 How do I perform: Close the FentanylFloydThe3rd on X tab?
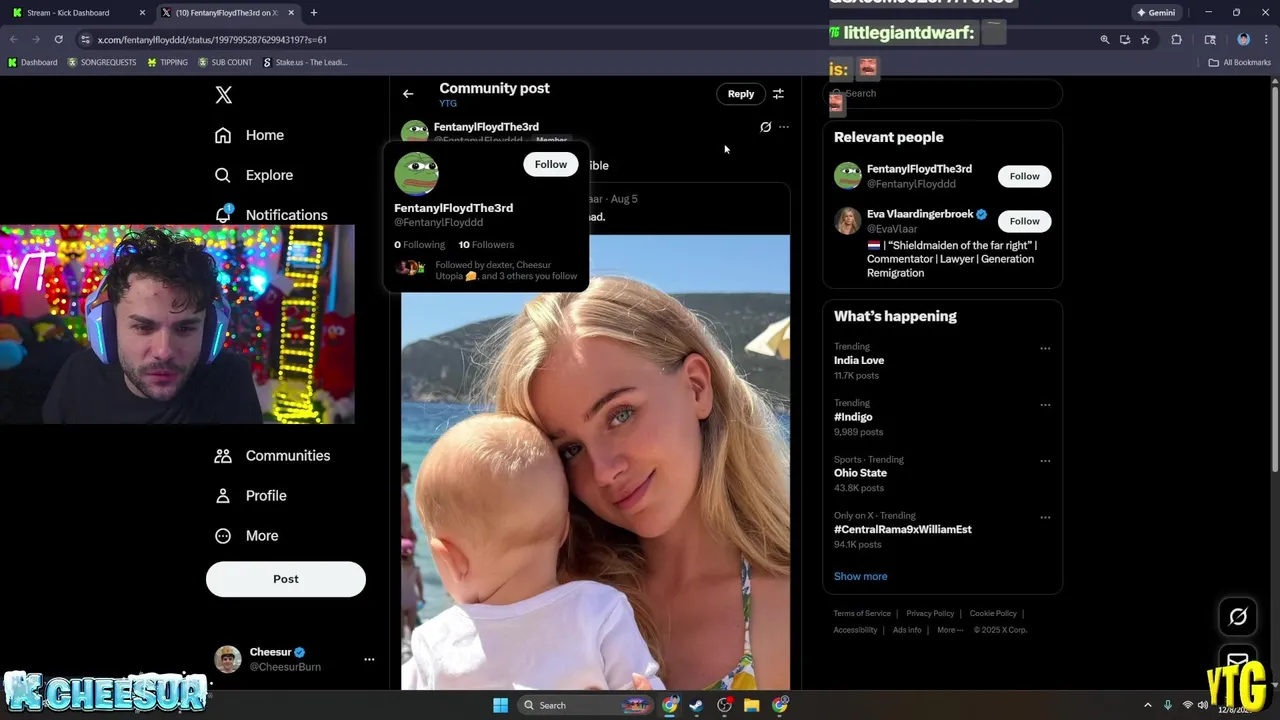click(x=291, y=13)
